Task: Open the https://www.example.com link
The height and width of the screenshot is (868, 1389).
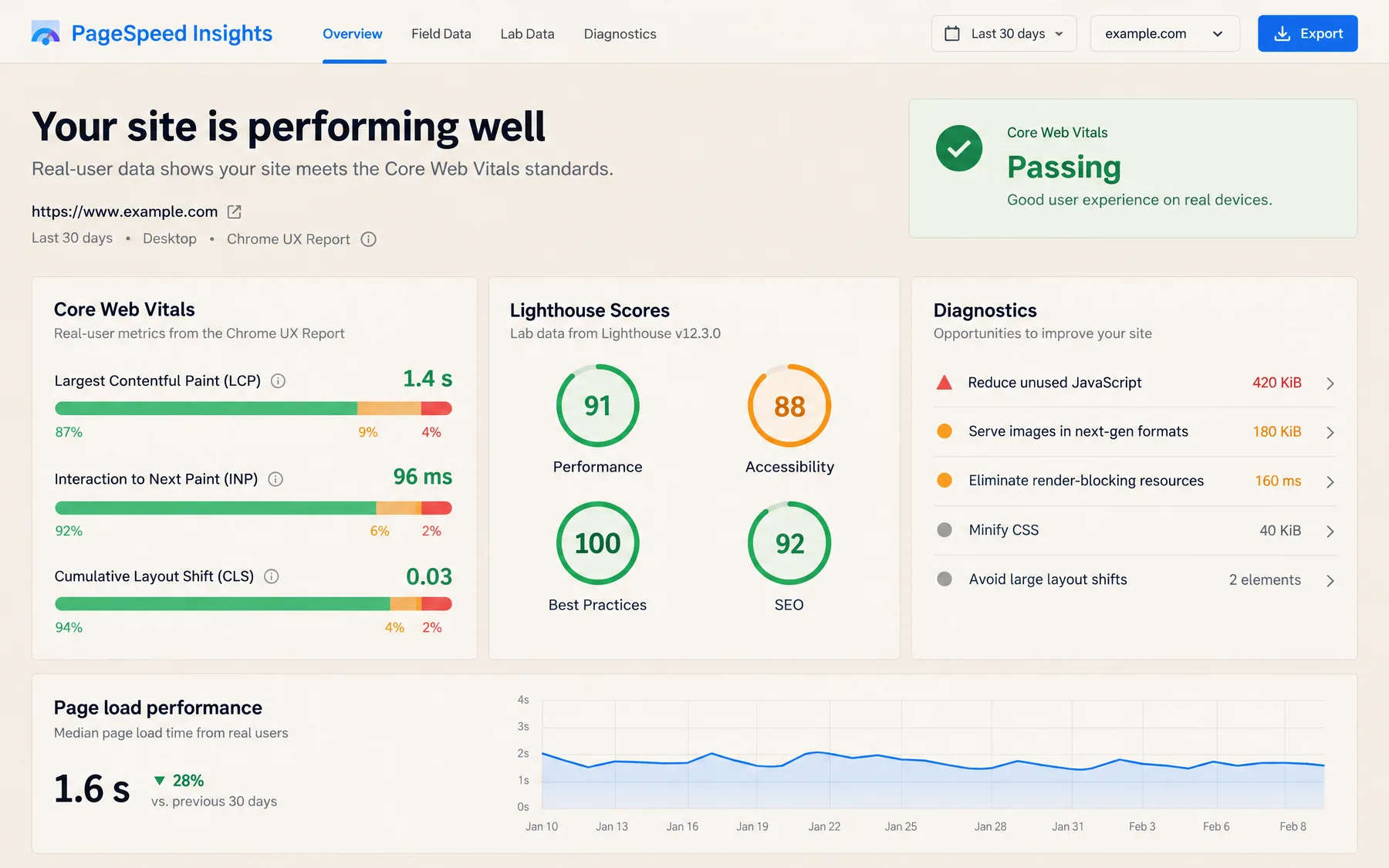Action: coord(125,211)
